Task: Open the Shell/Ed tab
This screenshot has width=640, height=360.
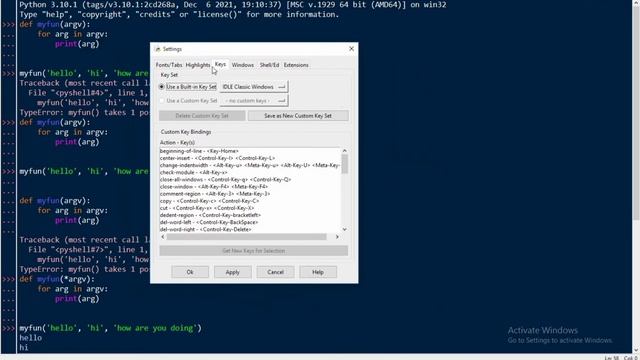Action: [x=269, y=65]
